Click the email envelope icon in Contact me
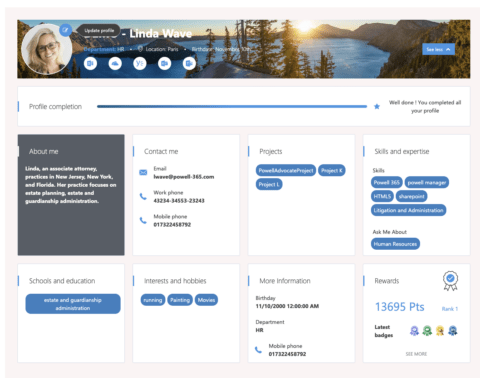This screenshot has width=480, height=378. [143, 172]
